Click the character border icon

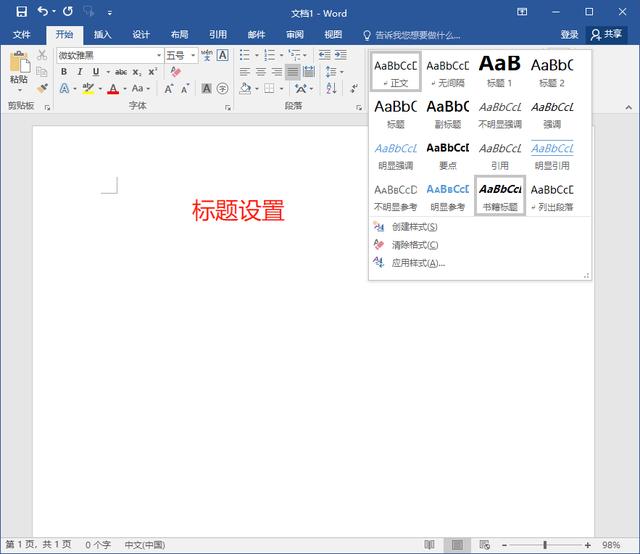(223, 55)
